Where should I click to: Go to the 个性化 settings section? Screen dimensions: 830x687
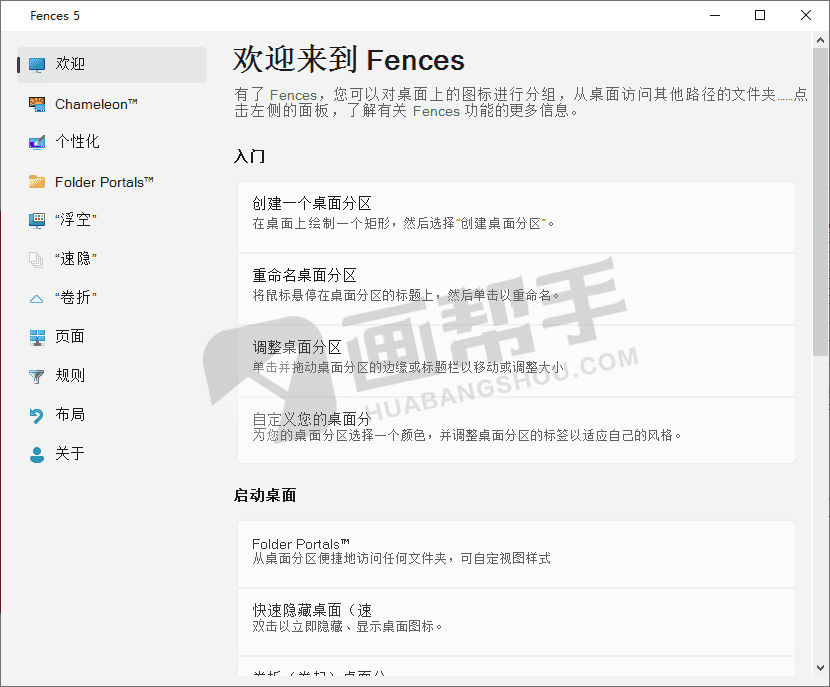pos(77,142)
